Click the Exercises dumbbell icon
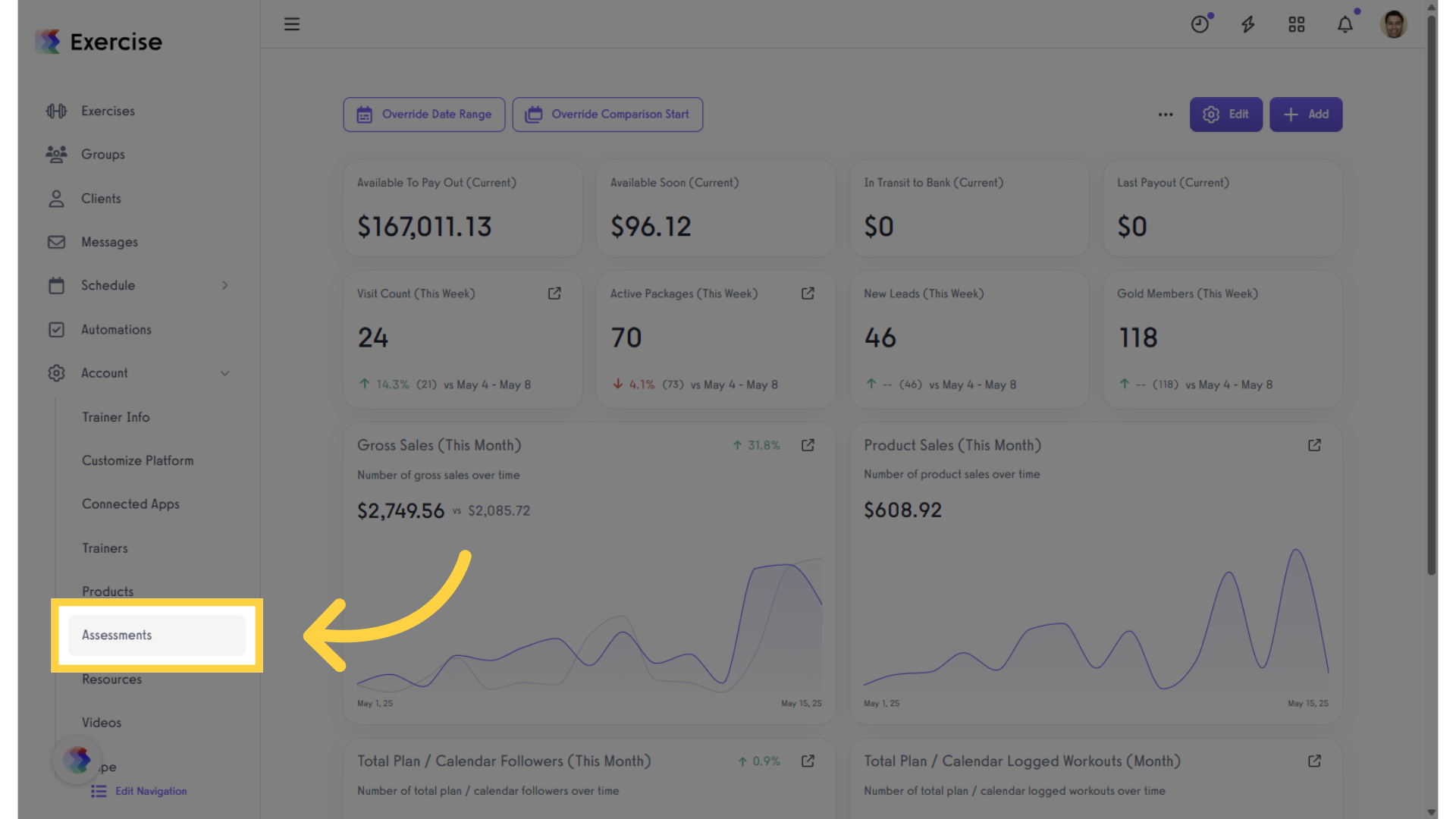The height and width of the screenshot is (819, 1456). (56, 111)
